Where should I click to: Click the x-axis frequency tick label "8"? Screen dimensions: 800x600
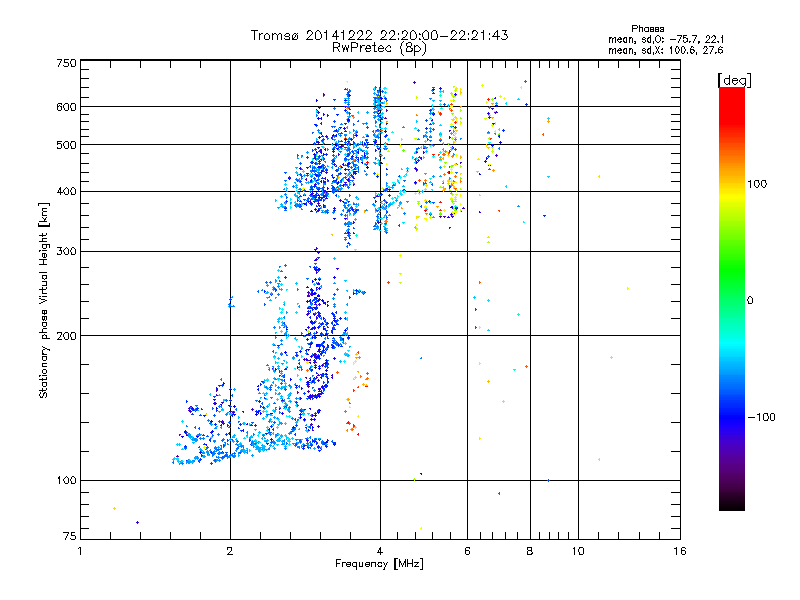[x=530, y=551]
